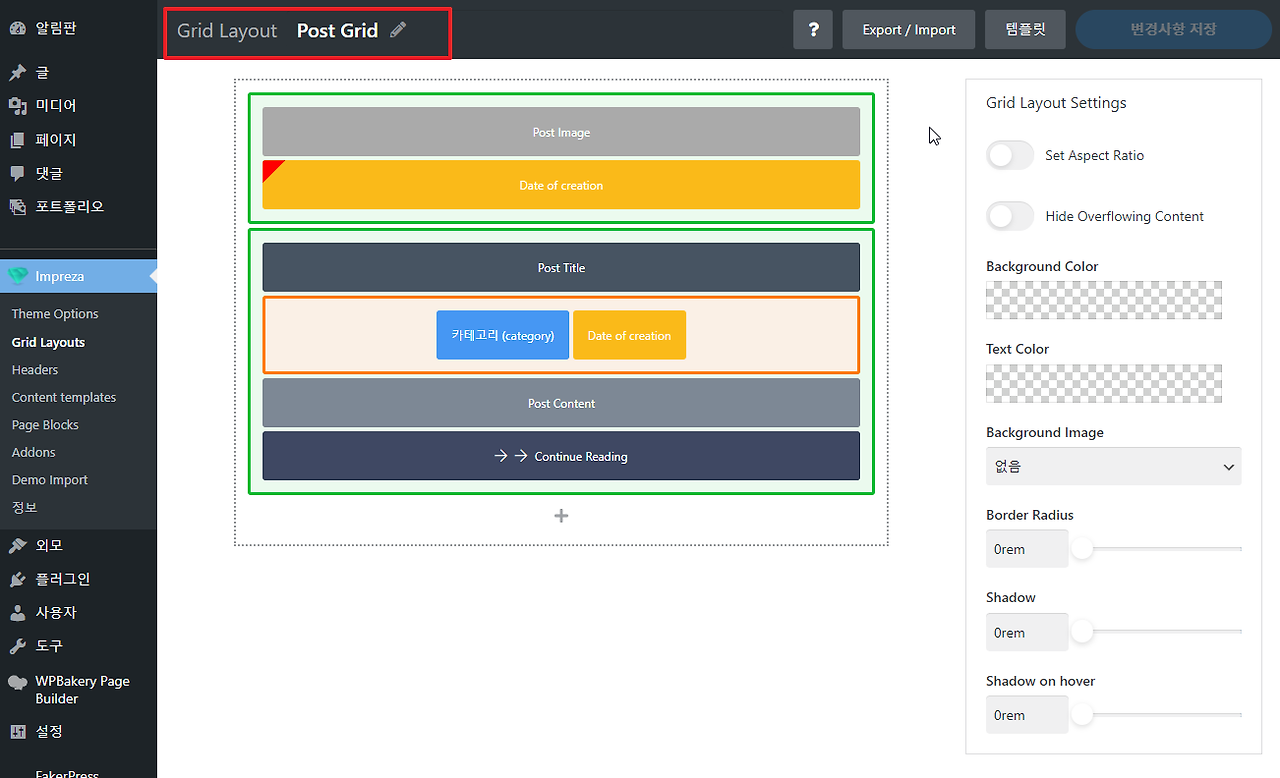Click the Export / Import button
1280x778 pixels.
pos(909,30)
